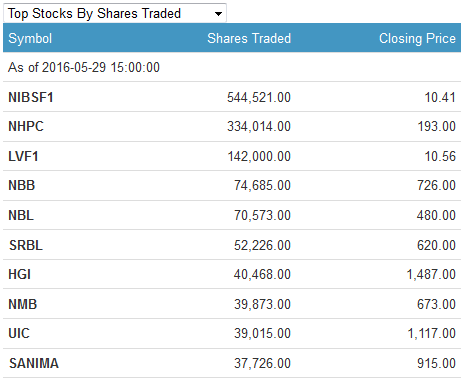Click the NBL symbol link

[x=21, y=215]
